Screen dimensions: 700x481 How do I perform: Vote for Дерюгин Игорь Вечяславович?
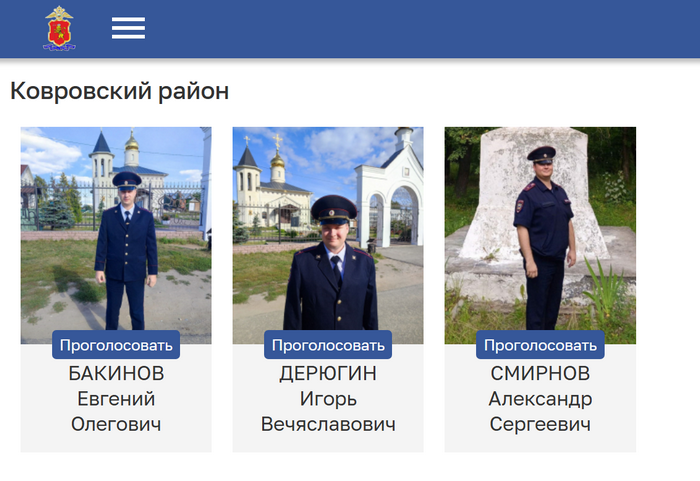(x=328, y=345)
